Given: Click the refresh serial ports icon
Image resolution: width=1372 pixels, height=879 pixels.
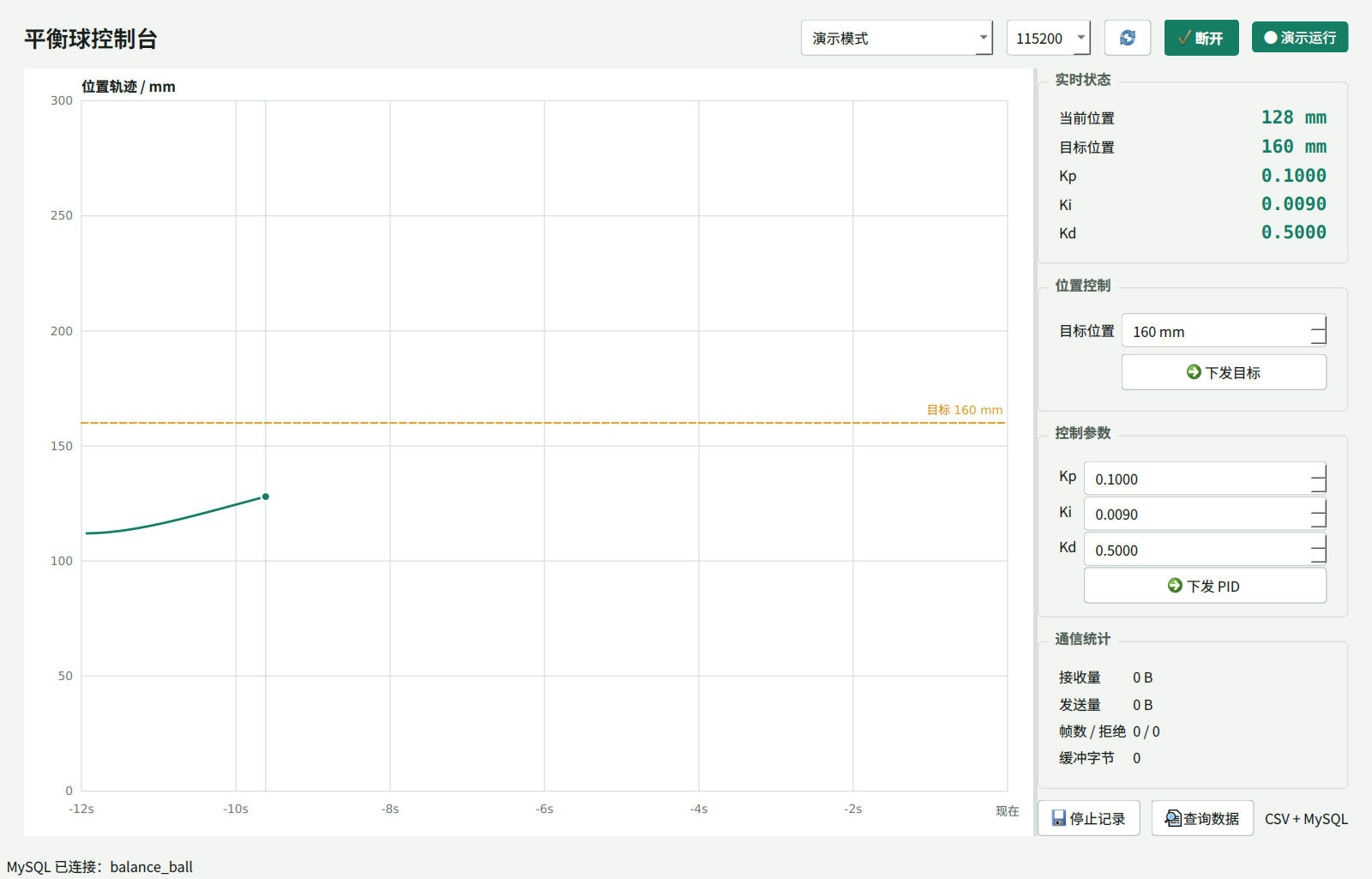Looking at the screenshot, I should 1127,38.
